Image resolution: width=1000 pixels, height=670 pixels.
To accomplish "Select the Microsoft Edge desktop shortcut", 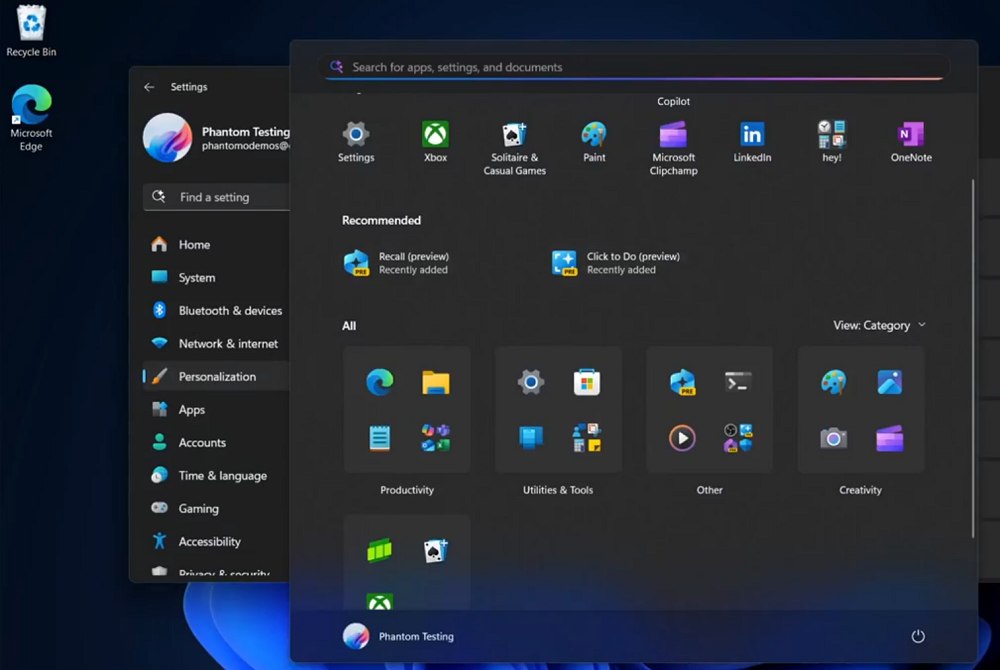I will click(31, 118).
